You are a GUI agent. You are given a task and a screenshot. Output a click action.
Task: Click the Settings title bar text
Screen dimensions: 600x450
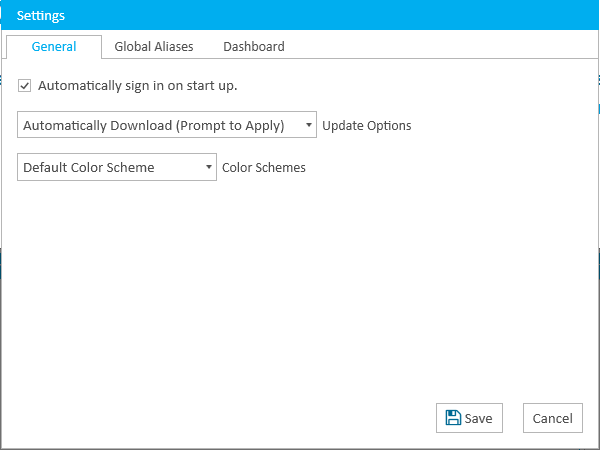(41, 16)
